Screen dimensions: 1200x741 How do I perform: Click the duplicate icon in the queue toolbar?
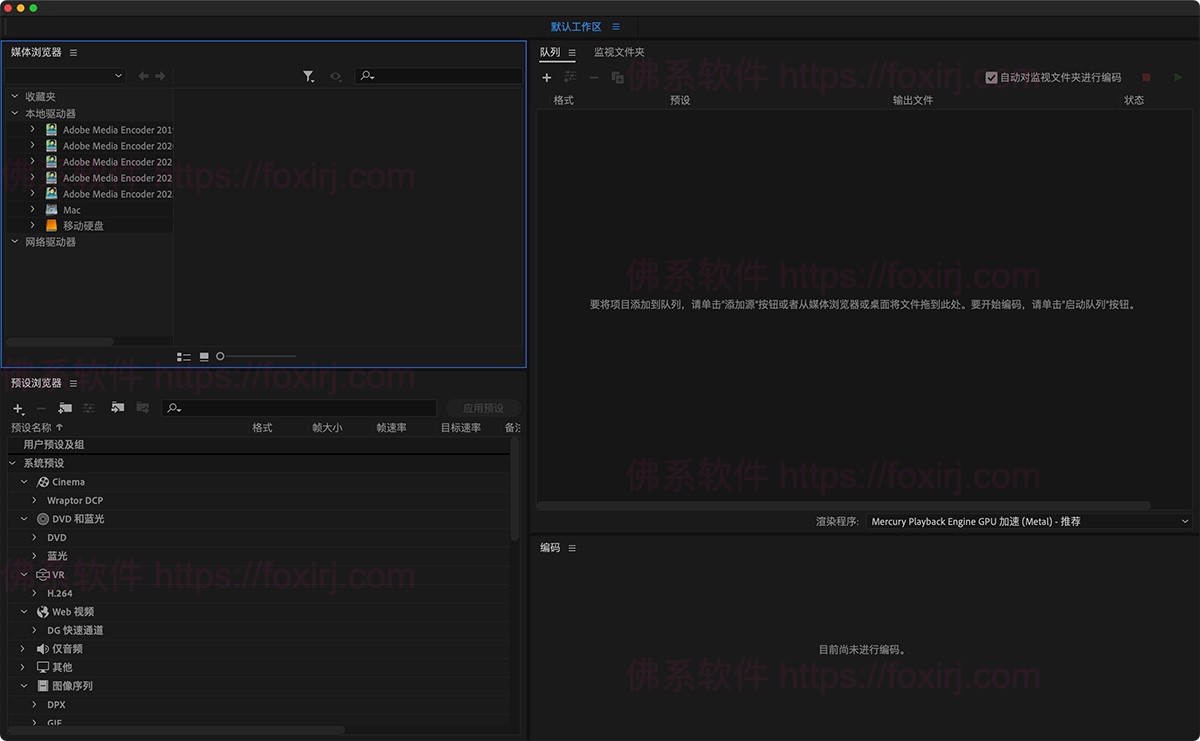617,77
